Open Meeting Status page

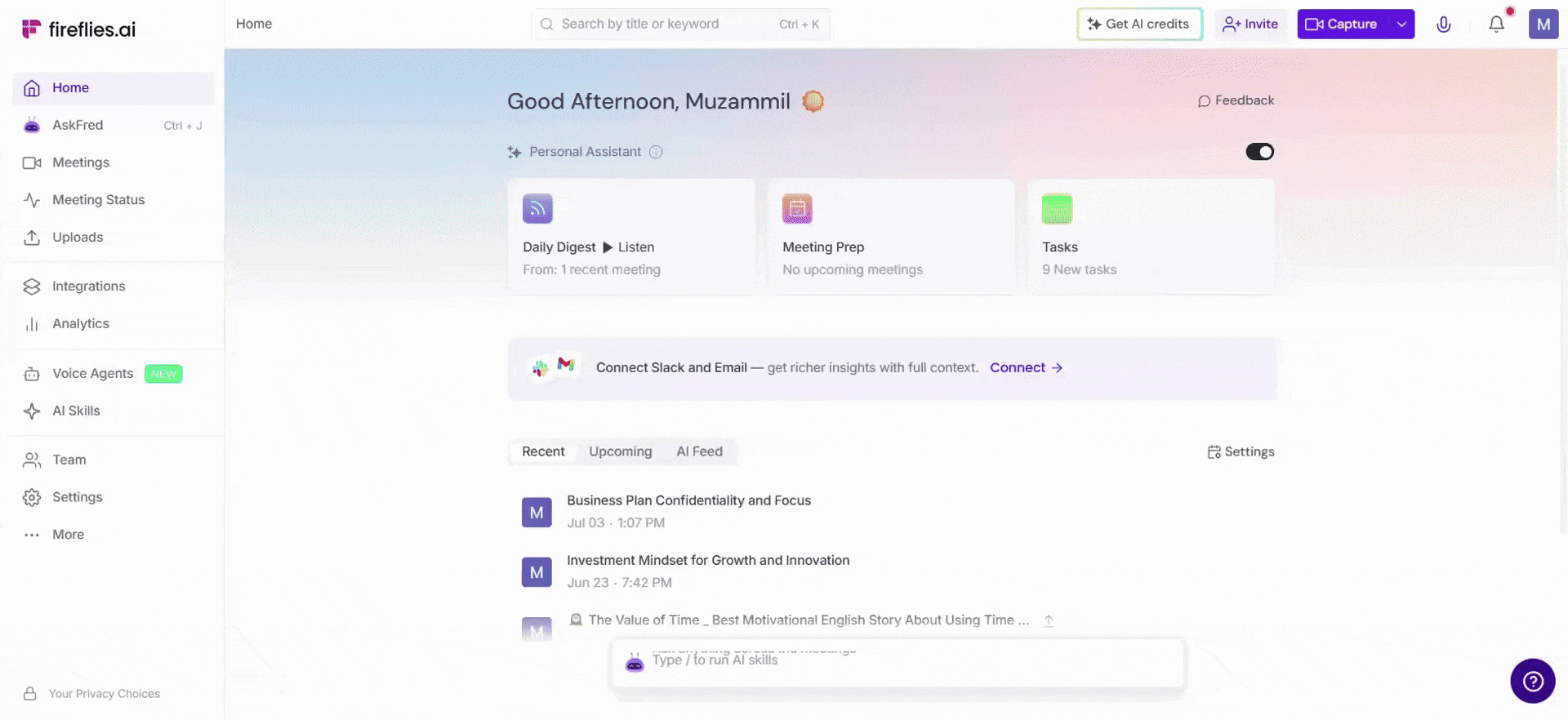click(x=114, y=200)
